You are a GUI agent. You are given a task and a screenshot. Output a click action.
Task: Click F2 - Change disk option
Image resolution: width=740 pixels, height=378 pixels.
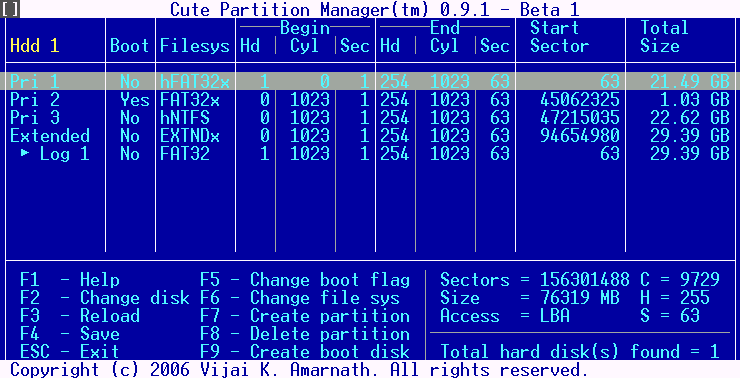(104, 298)
